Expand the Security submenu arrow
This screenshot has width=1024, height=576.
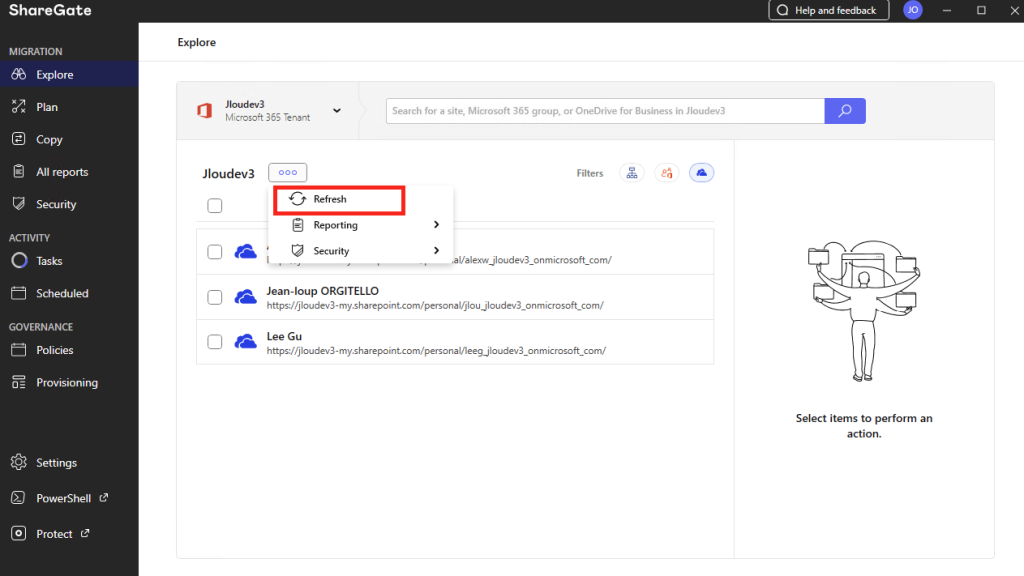click(x=436, y=251)
